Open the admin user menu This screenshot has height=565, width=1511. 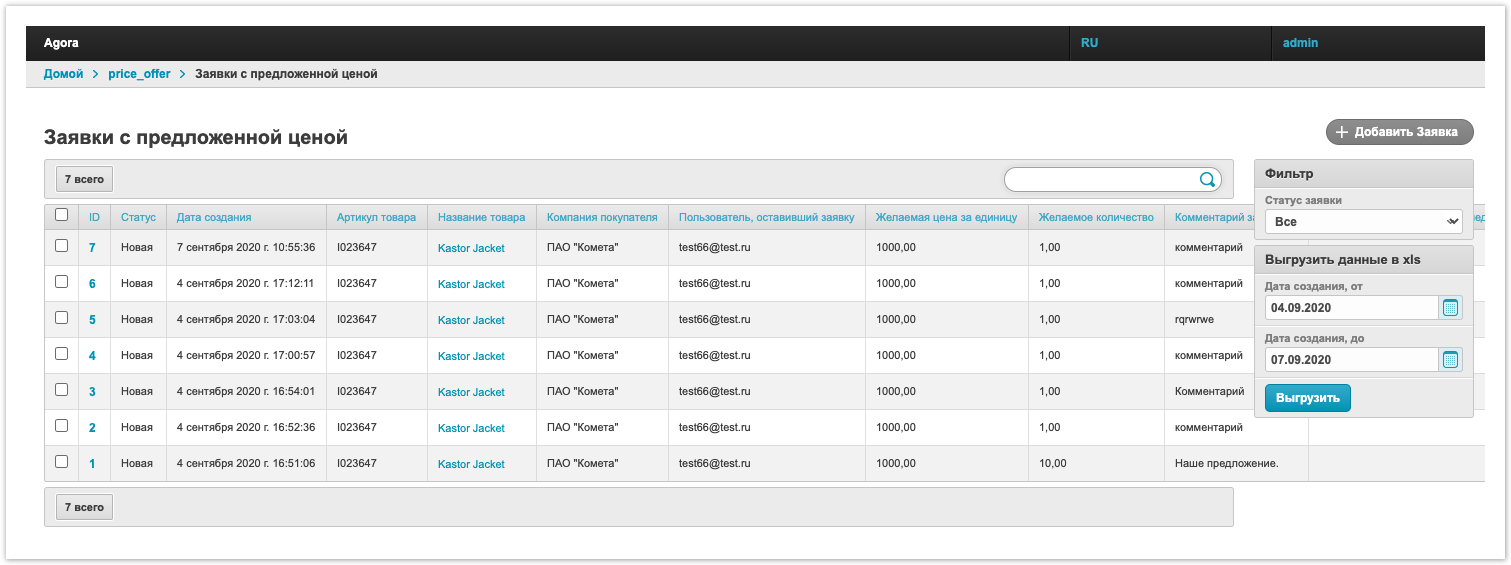pyautogui.click(x=1300, y=43)
